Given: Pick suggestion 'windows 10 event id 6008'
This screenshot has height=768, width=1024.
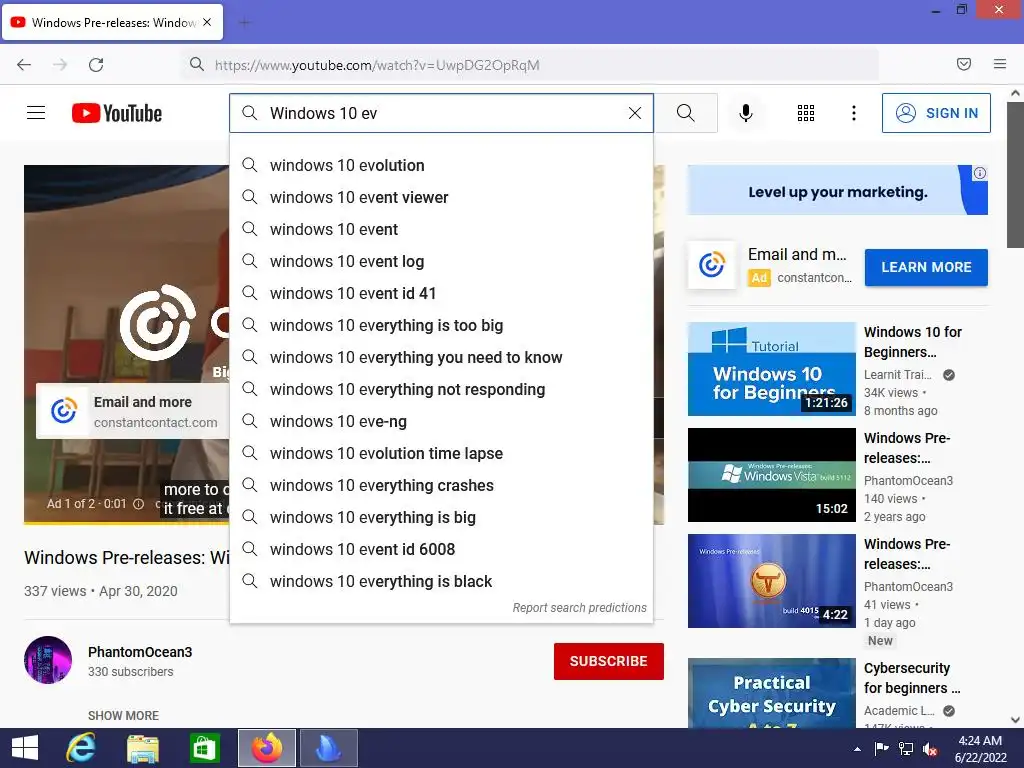Looking at the screenshot, I should click(441, 549).
